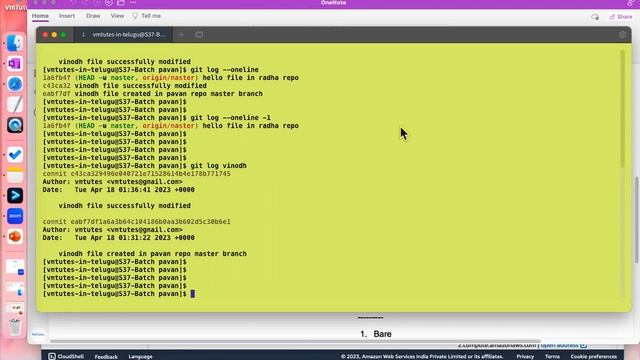The height and width of the screenshot is (360, 640).
Task: Open the first minimized window thumbnail in dock
Action: pos(15,267)
